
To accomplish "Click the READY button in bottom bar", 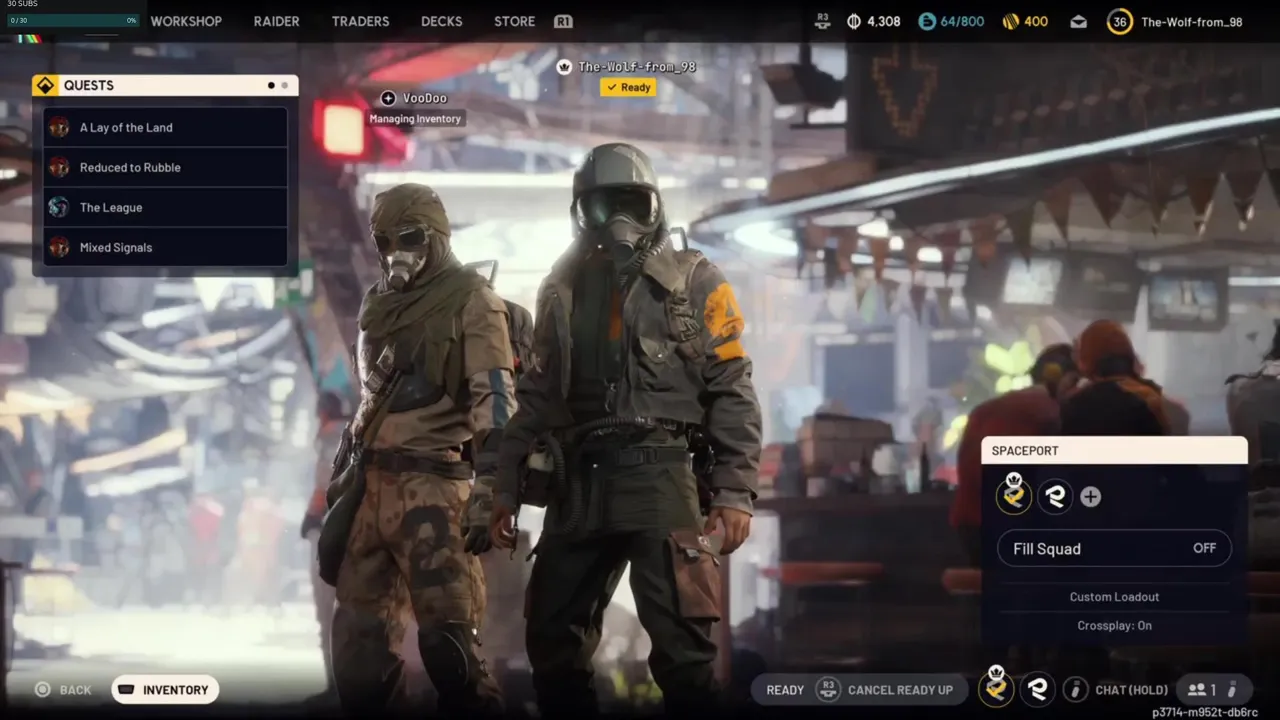I will pyautogui.click(x=785, y=690).
